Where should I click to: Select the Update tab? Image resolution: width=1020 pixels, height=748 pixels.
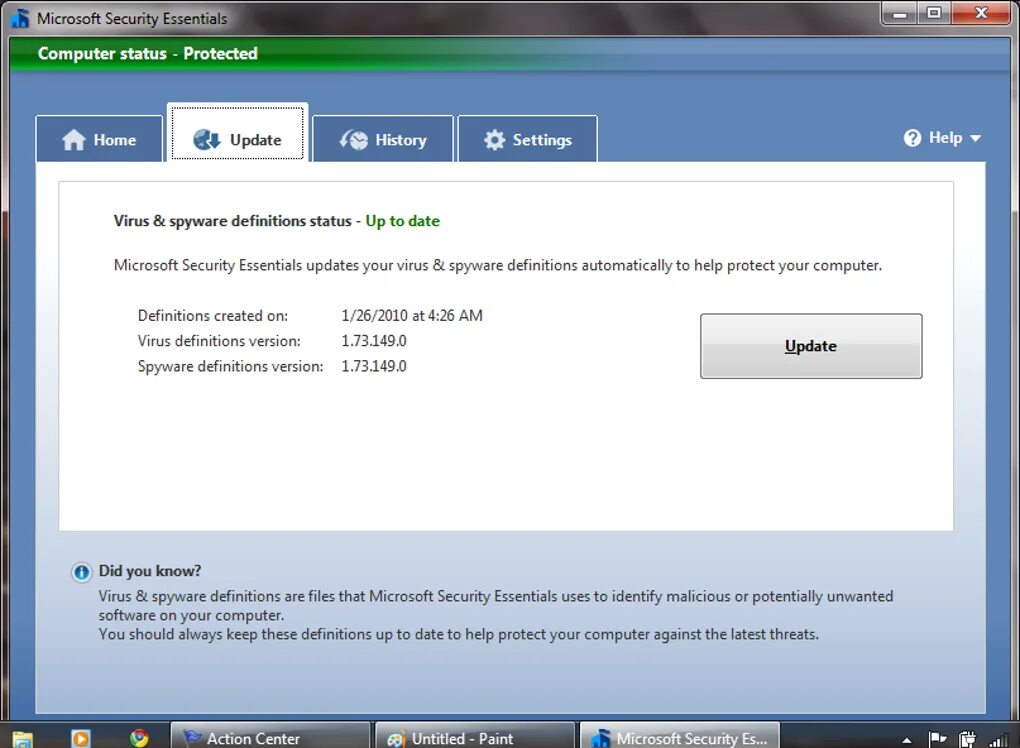pyautogui.click(x=237, y=133)
